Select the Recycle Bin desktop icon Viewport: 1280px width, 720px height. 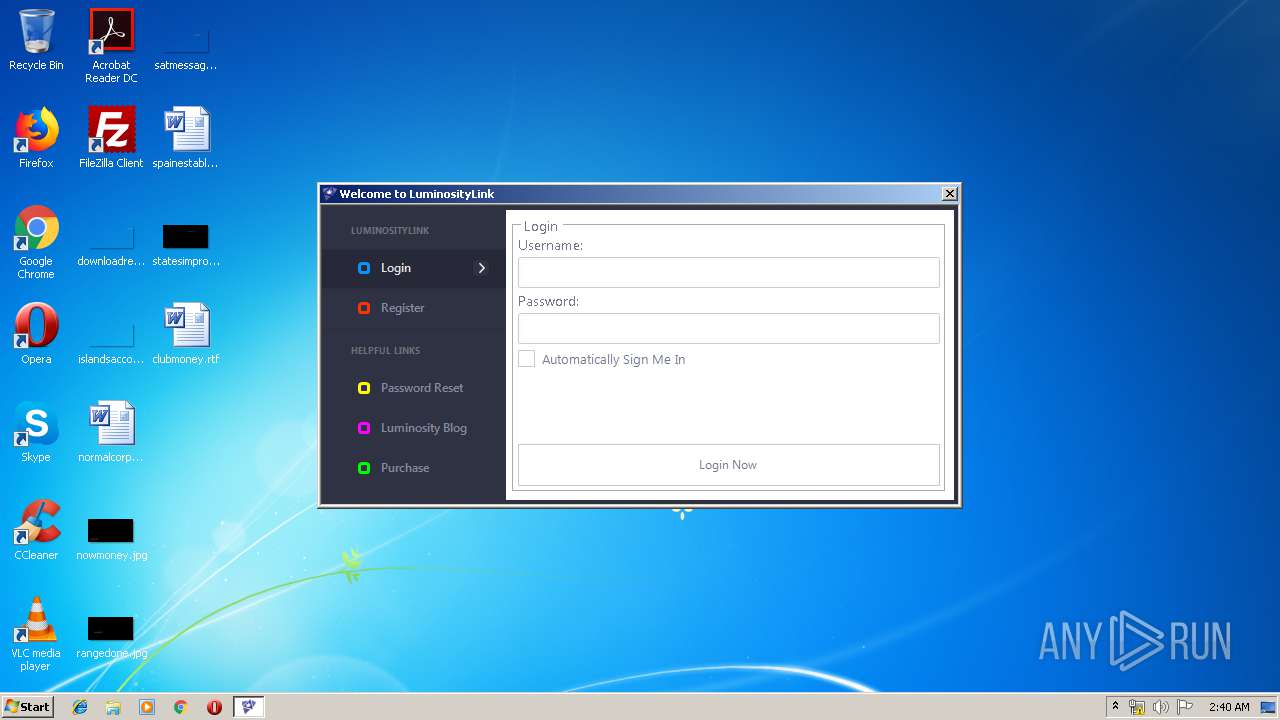[36, 41]
